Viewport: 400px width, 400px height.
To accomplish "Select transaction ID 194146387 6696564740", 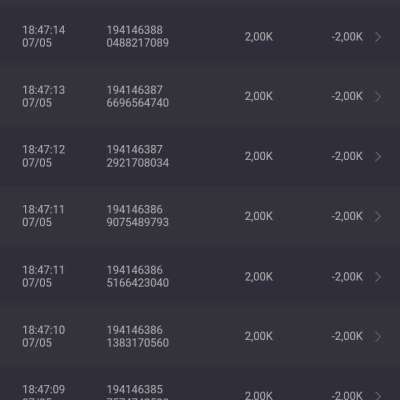I will click(x=138, y=96).
